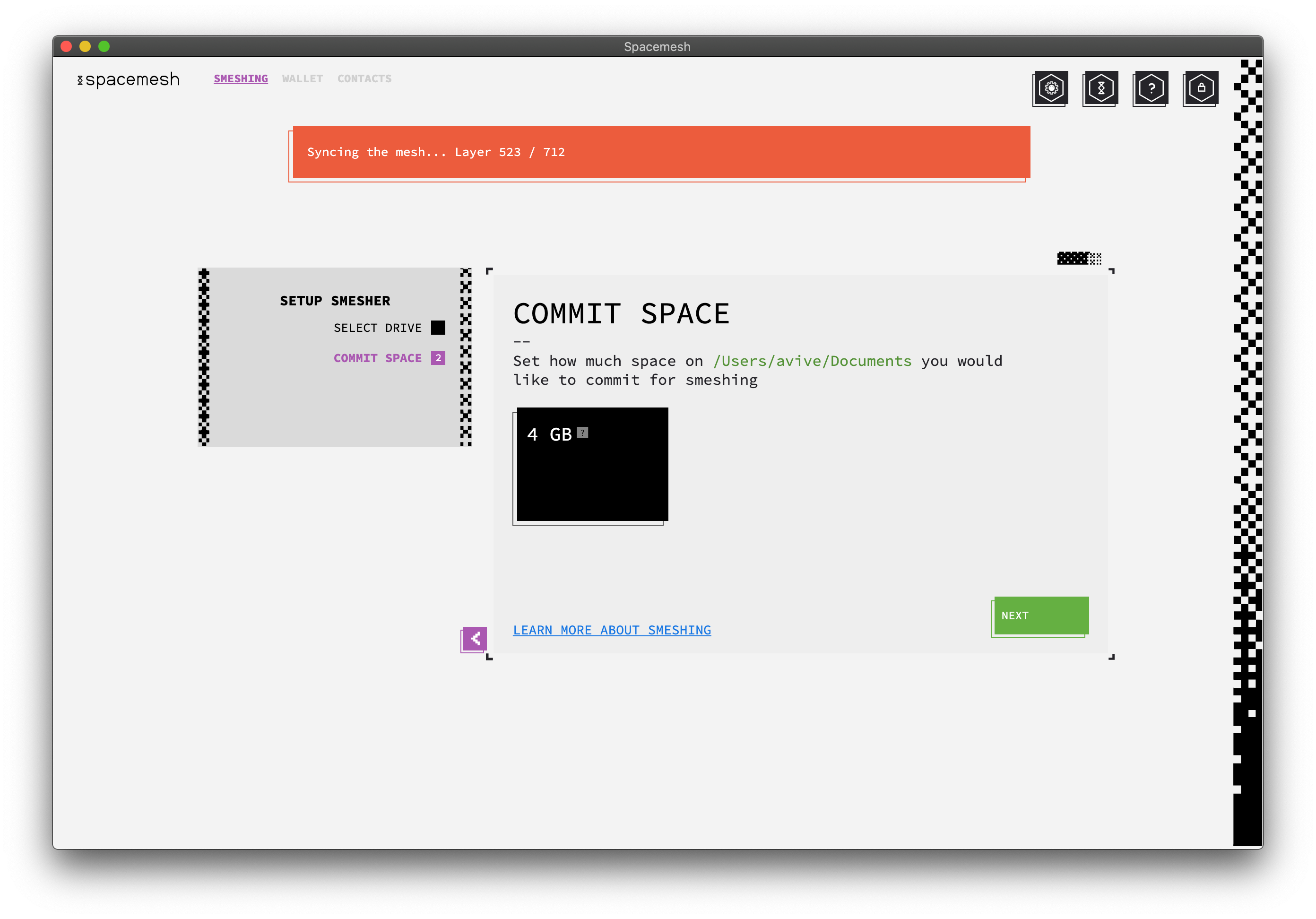Open the Learn More About Smeshing link
The width and height of the screenshot is (1316, 919).
pos(612,630)
